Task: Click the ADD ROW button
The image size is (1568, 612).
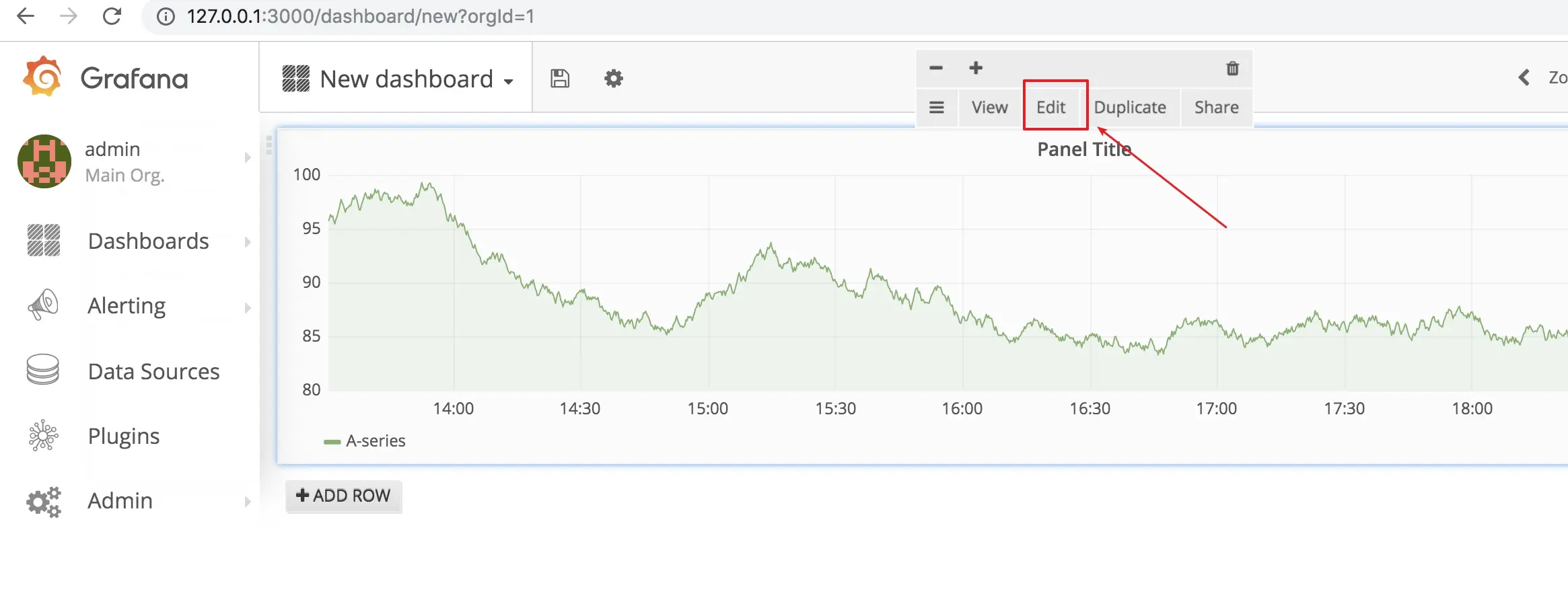Action: pos(343,496)
